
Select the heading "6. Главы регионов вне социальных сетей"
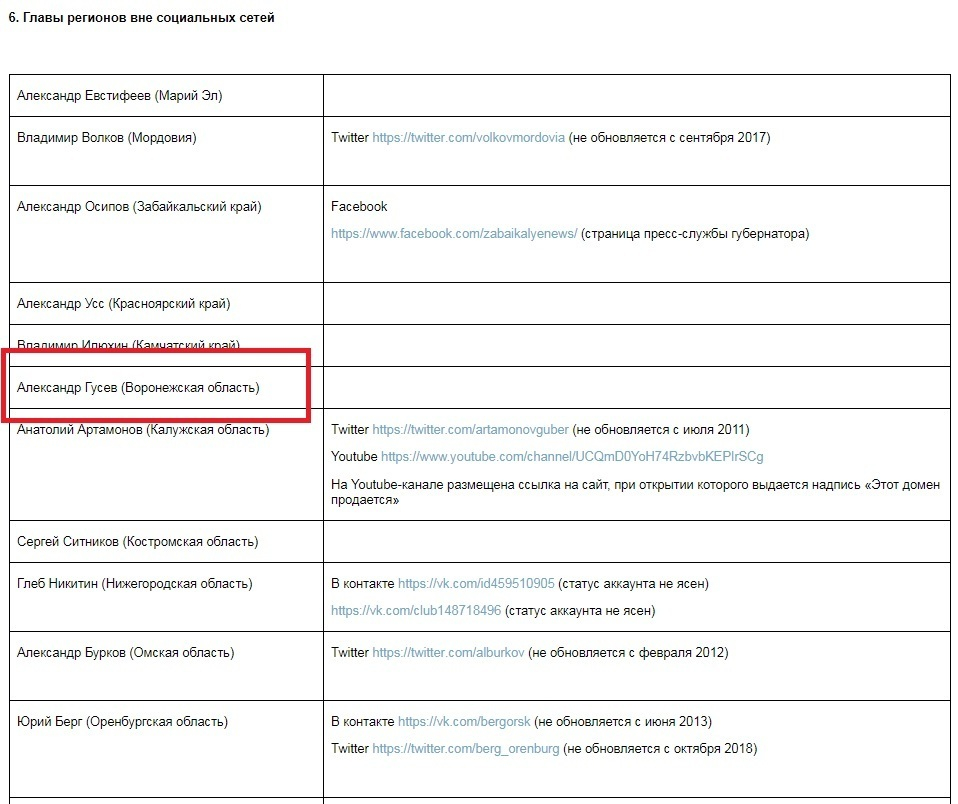click(141, 18)
